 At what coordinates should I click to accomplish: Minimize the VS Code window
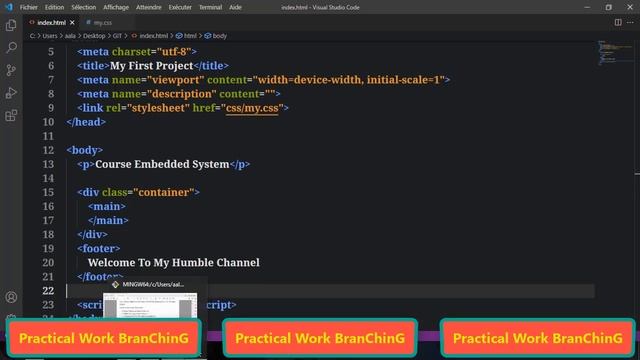pos(587,7)
